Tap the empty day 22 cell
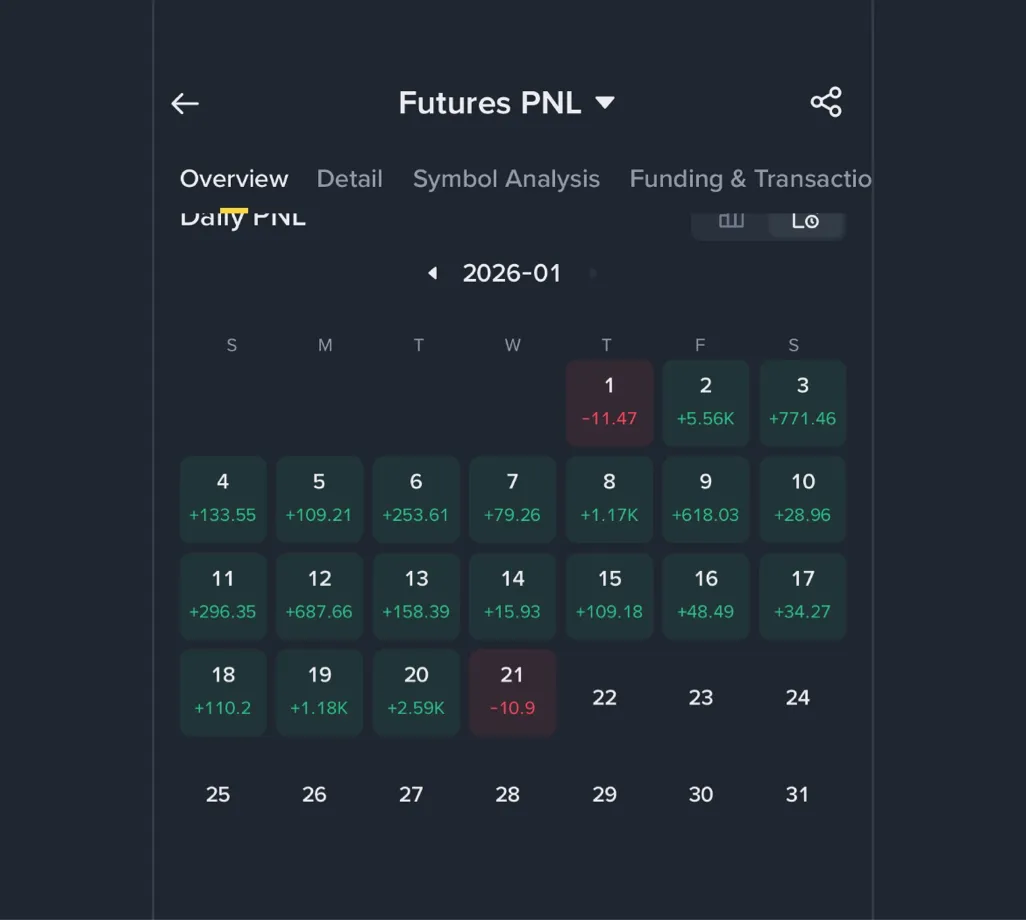This screenshot has height=920, width=1026. tap(604, 698)
